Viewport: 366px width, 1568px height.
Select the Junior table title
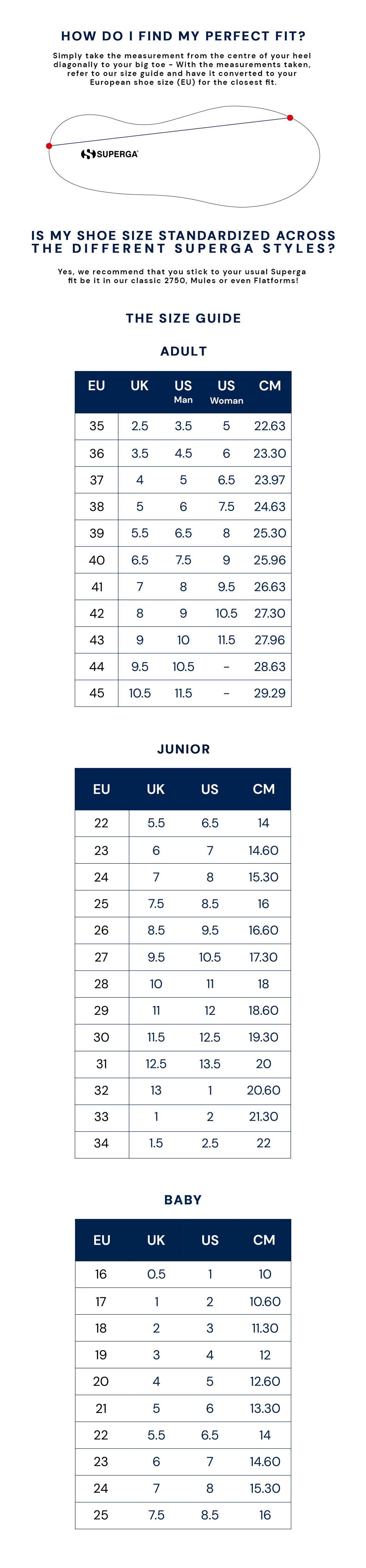click(x=183, y=749)
